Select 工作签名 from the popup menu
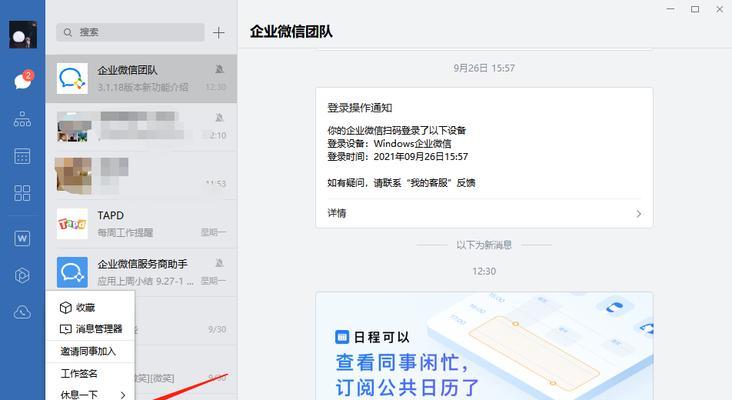 point(91,373)
